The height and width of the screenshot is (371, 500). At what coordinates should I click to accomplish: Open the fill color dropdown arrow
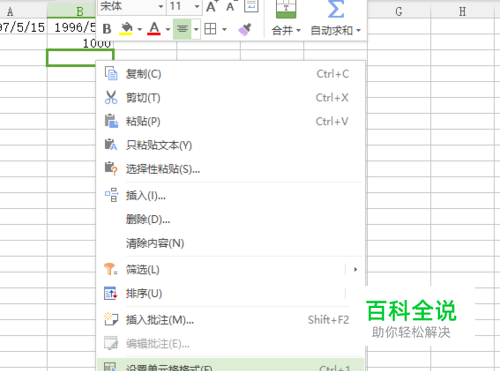[140, 29]
